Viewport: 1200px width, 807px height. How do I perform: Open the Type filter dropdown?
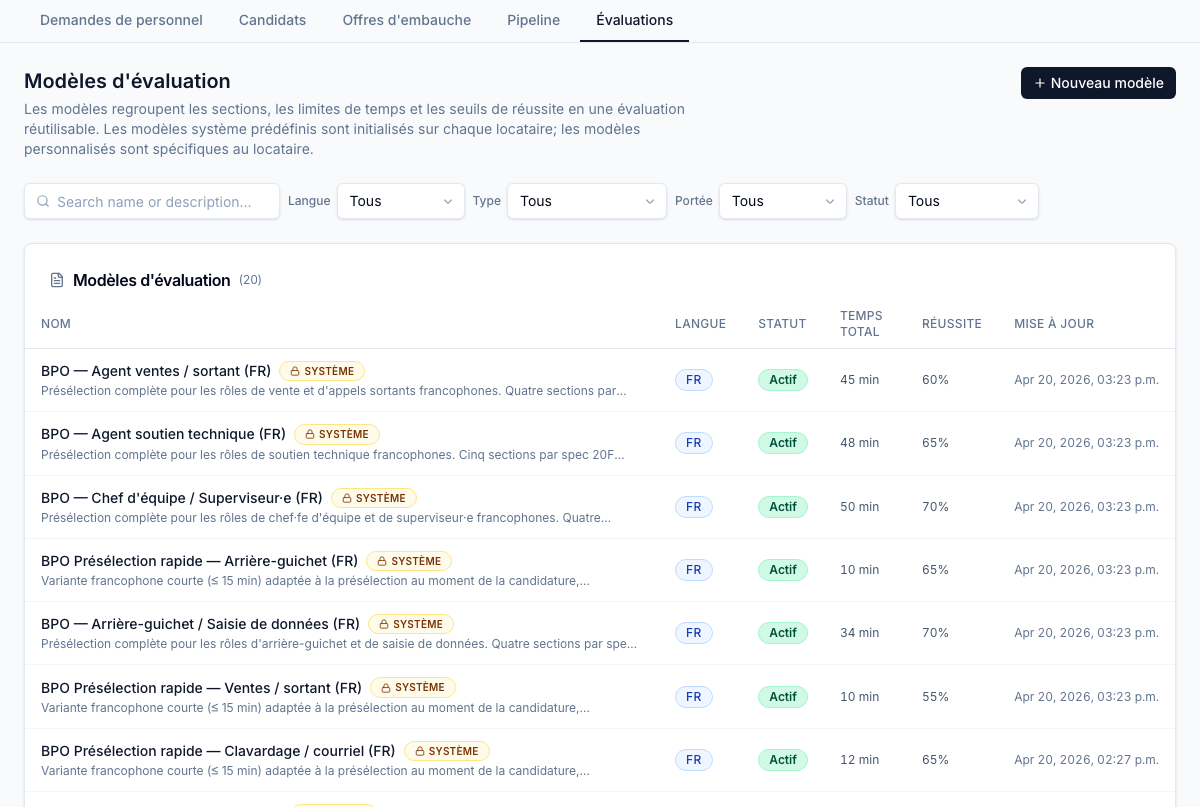tap(587, 201)
